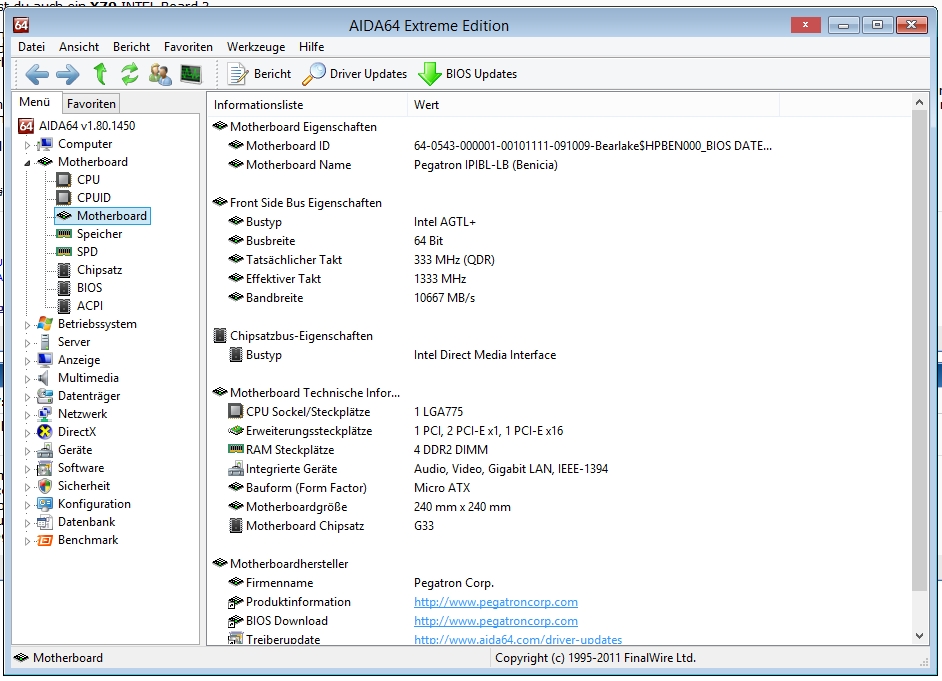The image size is (942, 681).
Task: Open the Werkzeuge menu
Action: coord(256,47)
